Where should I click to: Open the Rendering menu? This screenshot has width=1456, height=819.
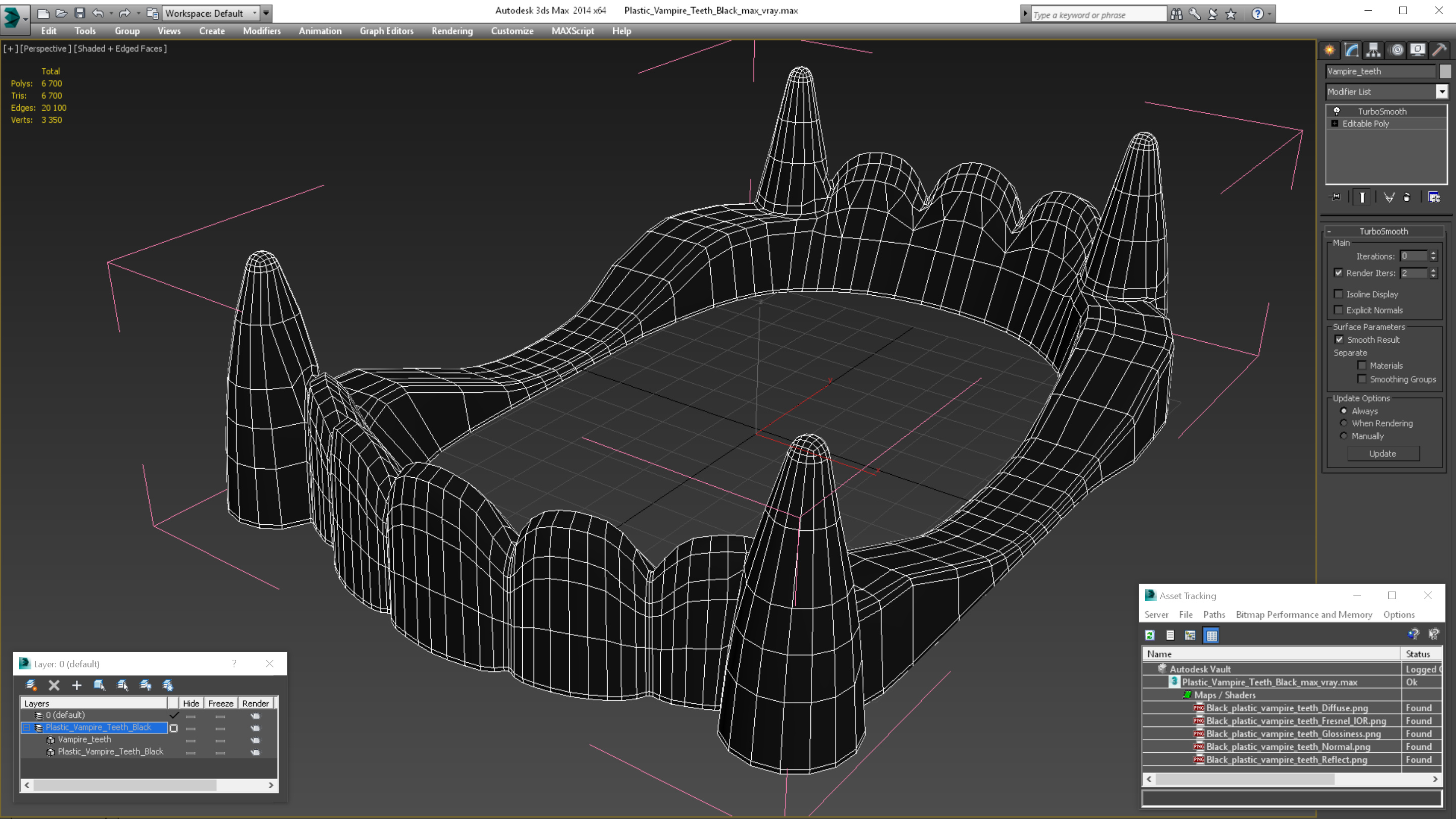[452, 31]
